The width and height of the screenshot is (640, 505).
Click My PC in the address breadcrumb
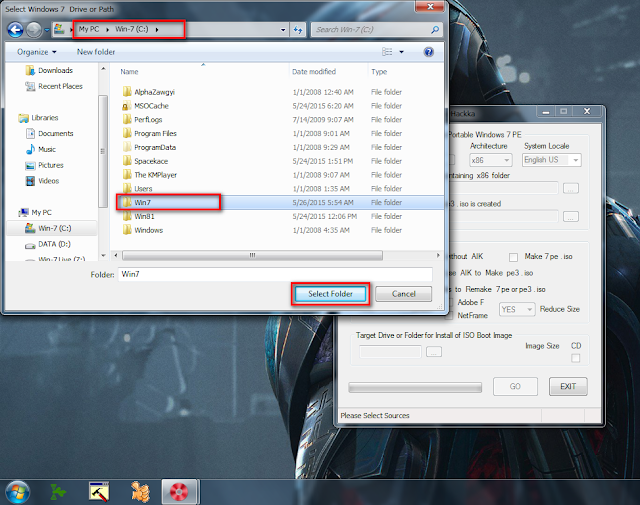(x=89, y=29)
